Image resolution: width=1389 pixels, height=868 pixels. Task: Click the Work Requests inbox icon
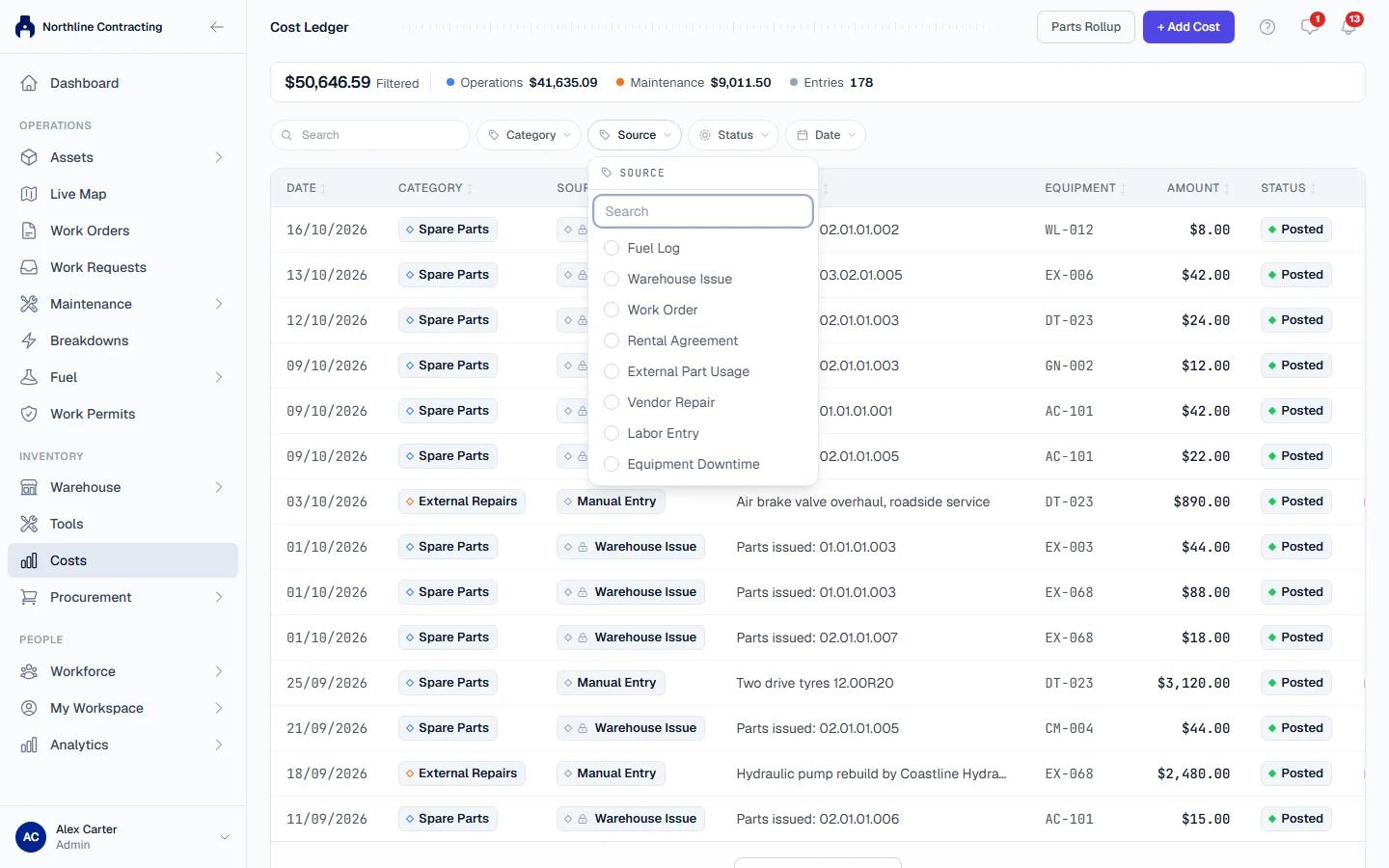[29, 267]
